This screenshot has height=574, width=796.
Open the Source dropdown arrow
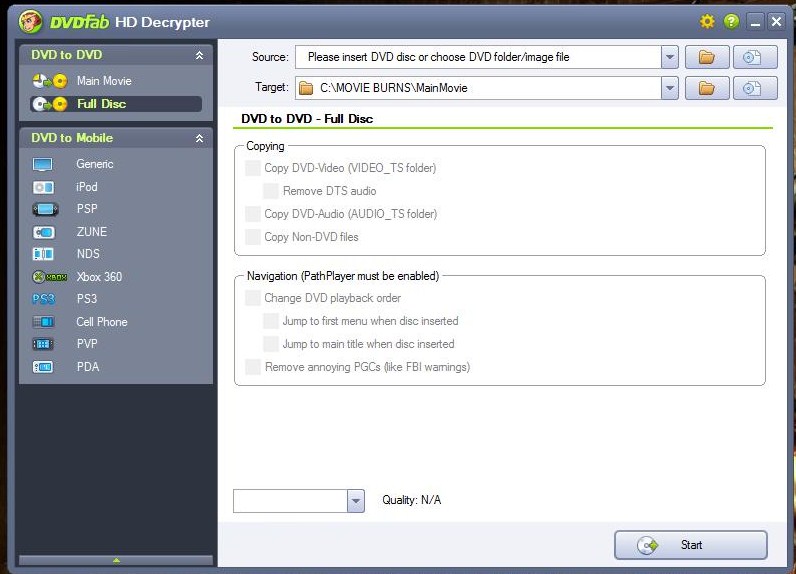(x=670, y=57)
